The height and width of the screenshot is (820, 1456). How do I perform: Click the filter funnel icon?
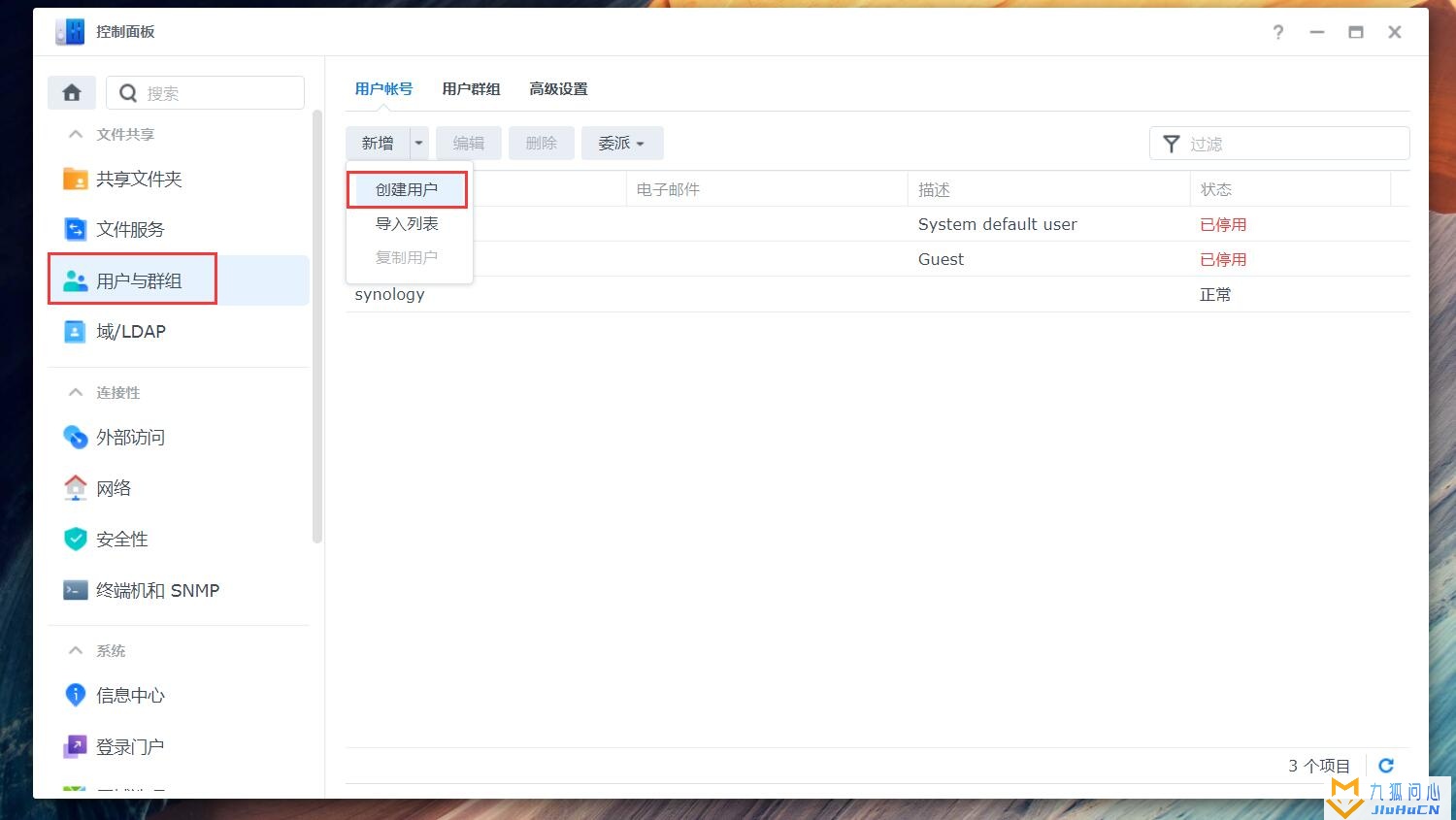click(1172, 144)
